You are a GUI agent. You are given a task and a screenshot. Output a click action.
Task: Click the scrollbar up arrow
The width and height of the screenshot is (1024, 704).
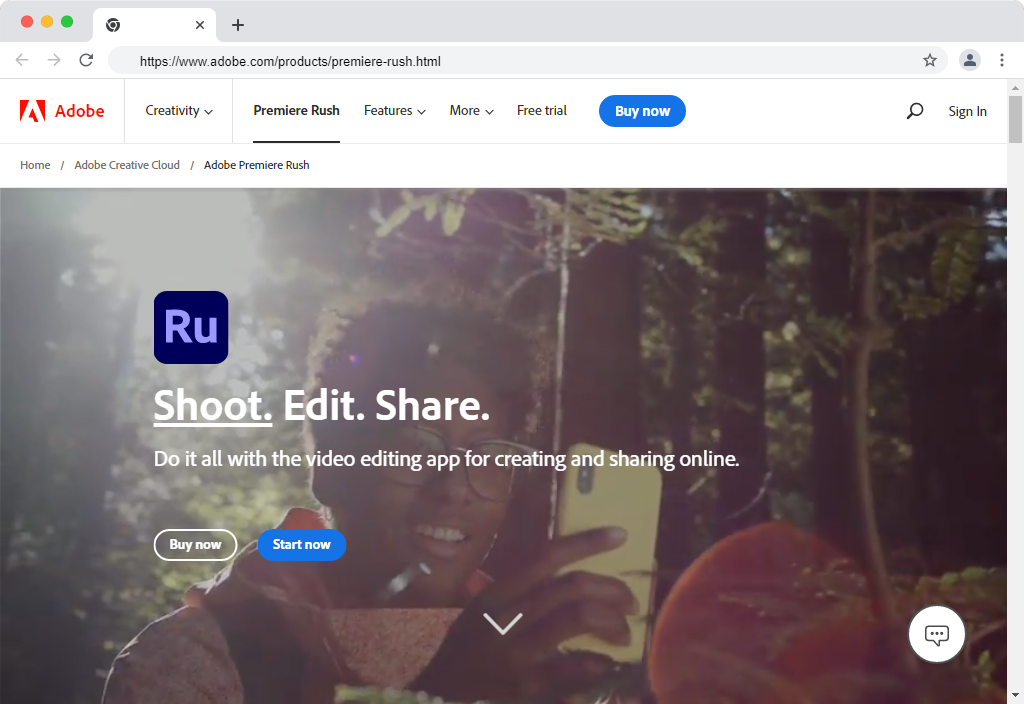click(1015, 88)
